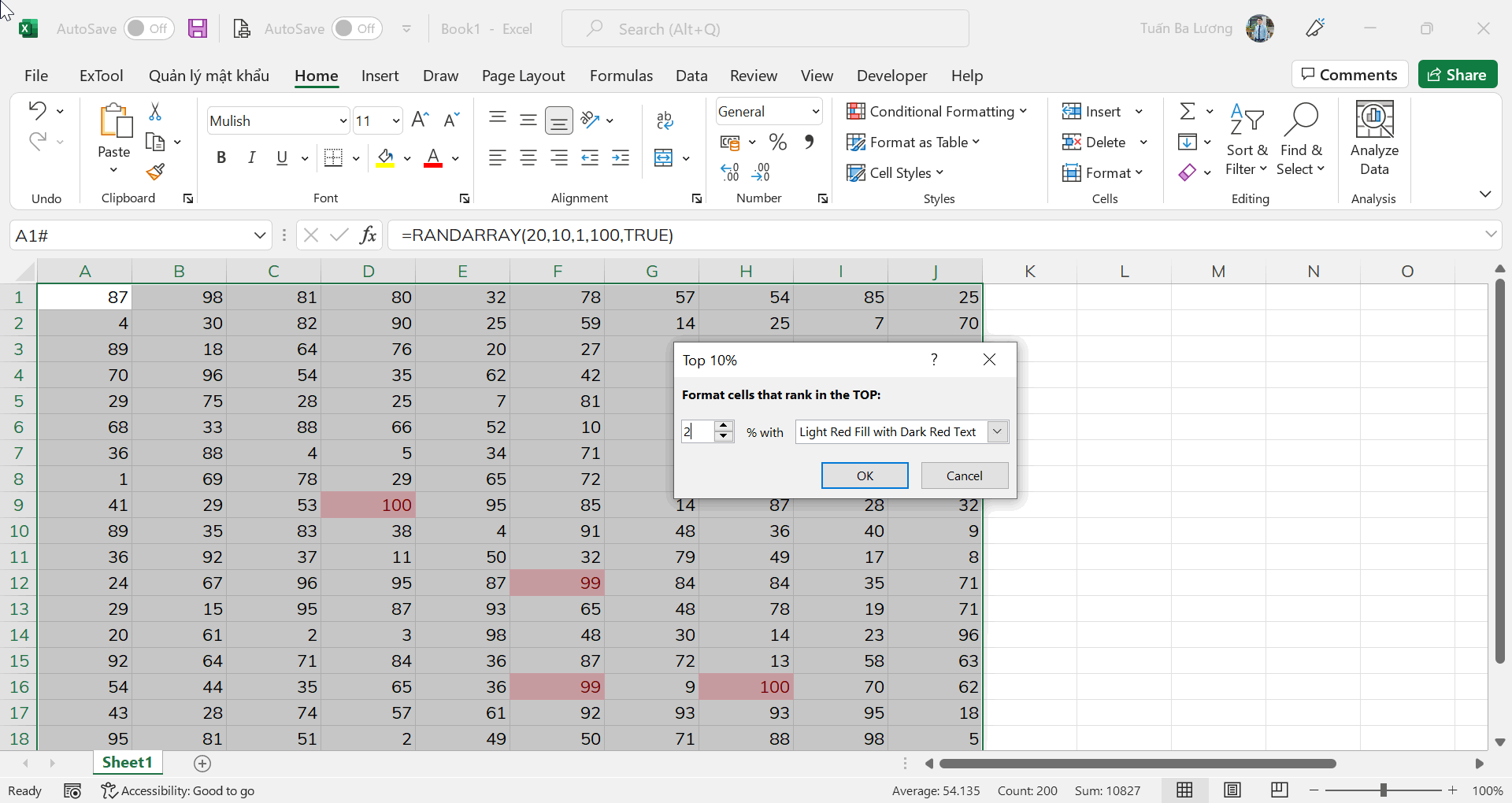Click the Insert Function fx icon

(368, 235)
